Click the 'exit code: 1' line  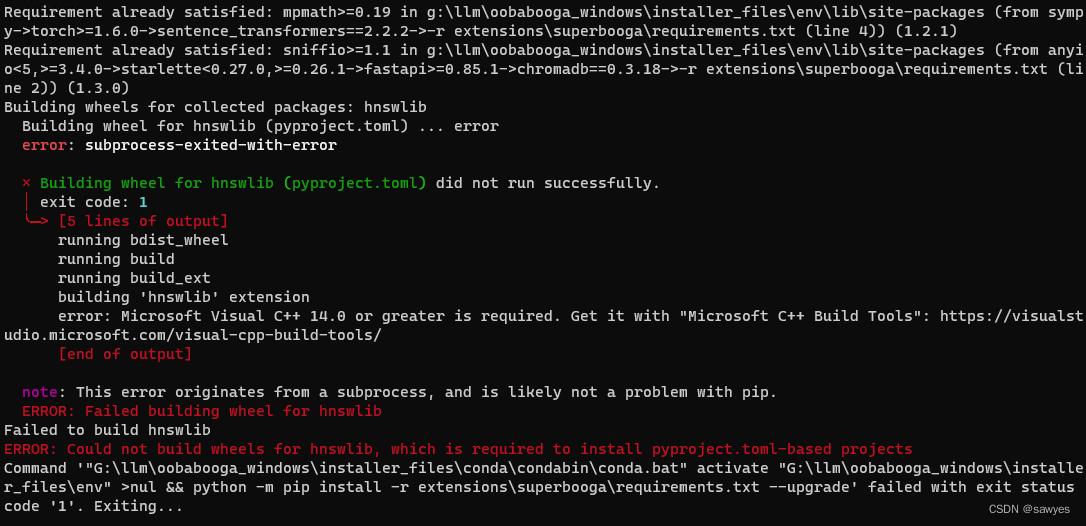pyautogui.click(x=94, y=202)
